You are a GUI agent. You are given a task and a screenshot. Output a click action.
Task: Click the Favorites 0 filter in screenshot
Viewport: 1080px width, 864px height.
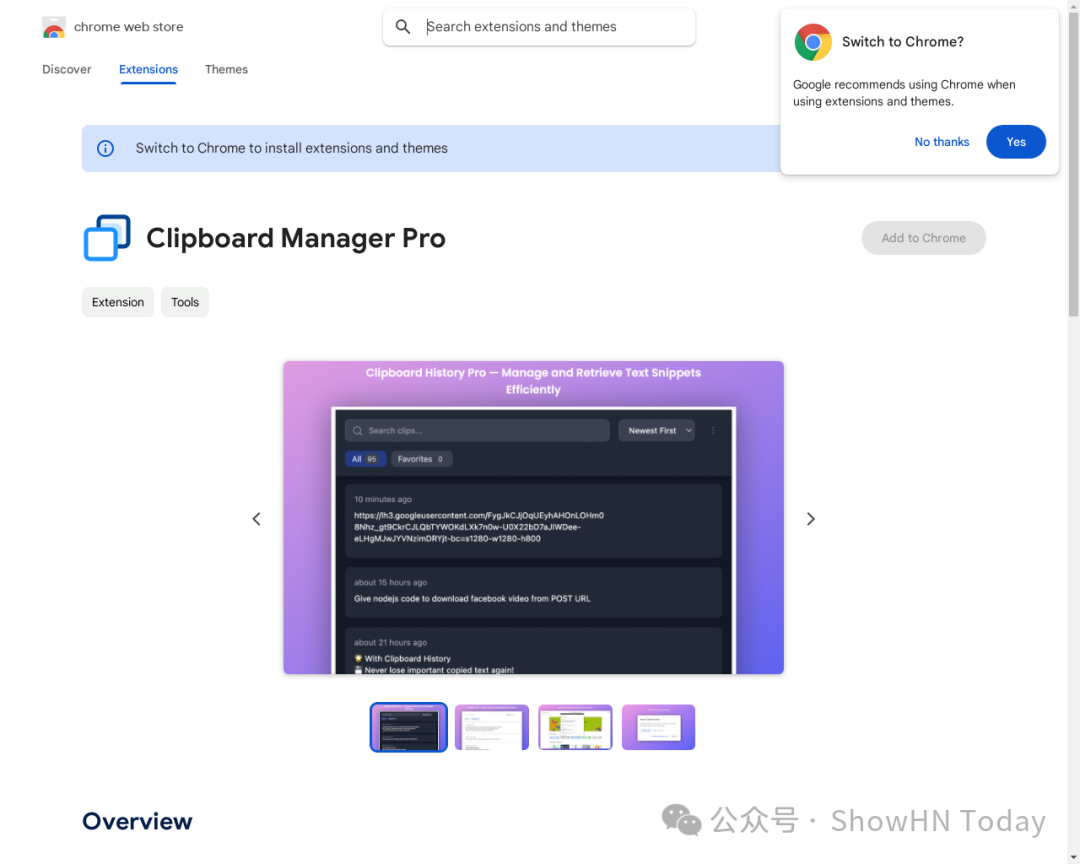pyautogui.click(x=422, y=459)
